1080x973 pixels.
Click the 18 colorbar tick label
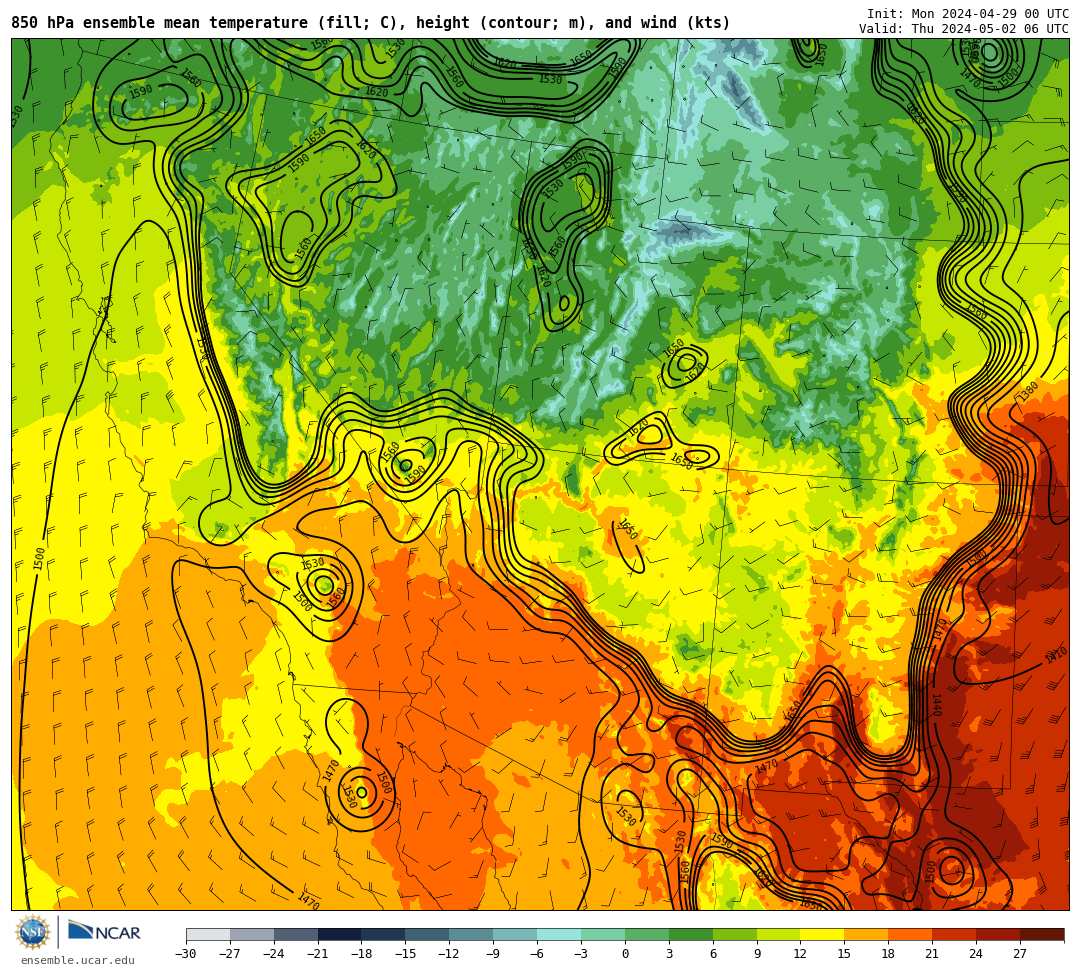pos(889,954)
